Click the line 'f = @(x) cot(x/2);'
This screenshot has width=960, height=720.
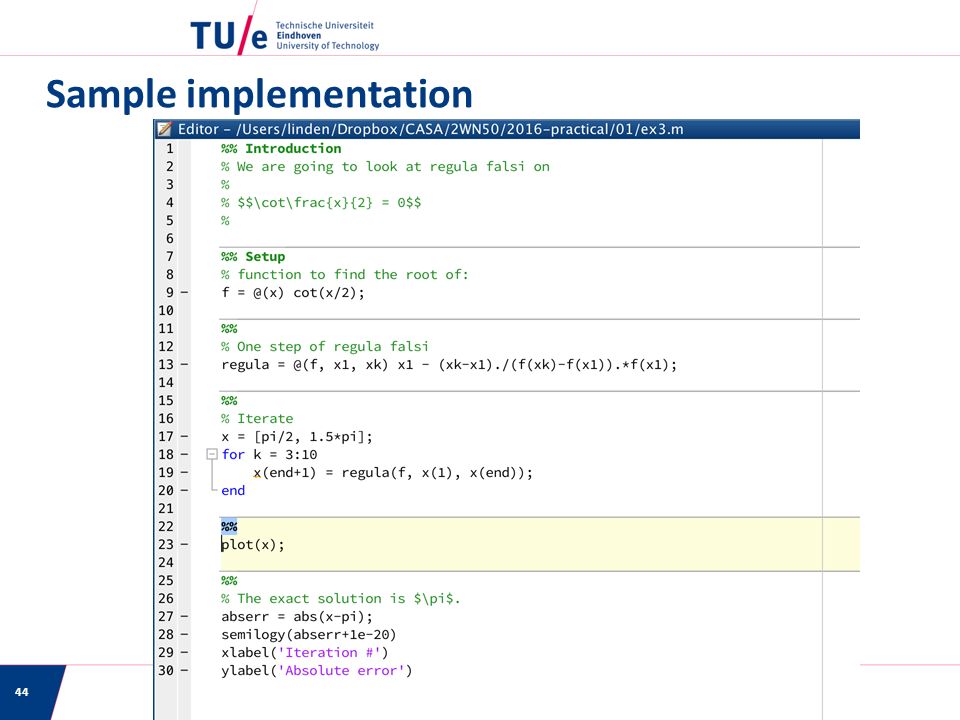pos(293,293)
